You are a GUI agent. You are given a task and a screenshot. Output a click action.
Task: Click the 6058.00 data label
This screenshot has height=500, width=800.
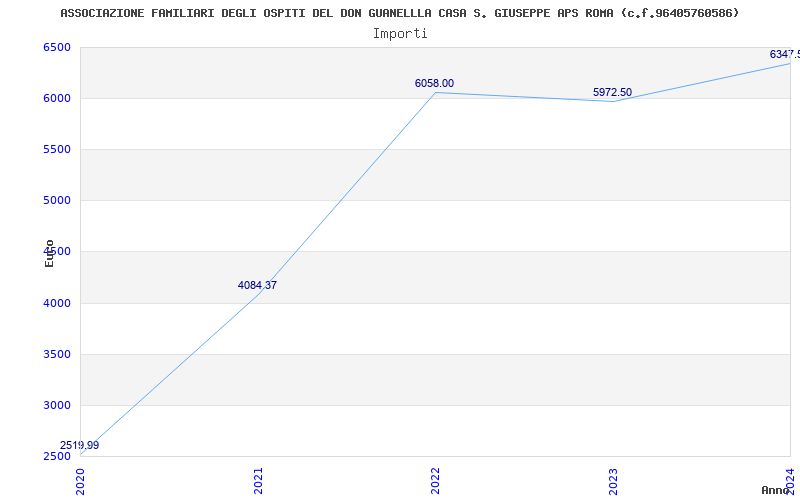click(434, 84)
